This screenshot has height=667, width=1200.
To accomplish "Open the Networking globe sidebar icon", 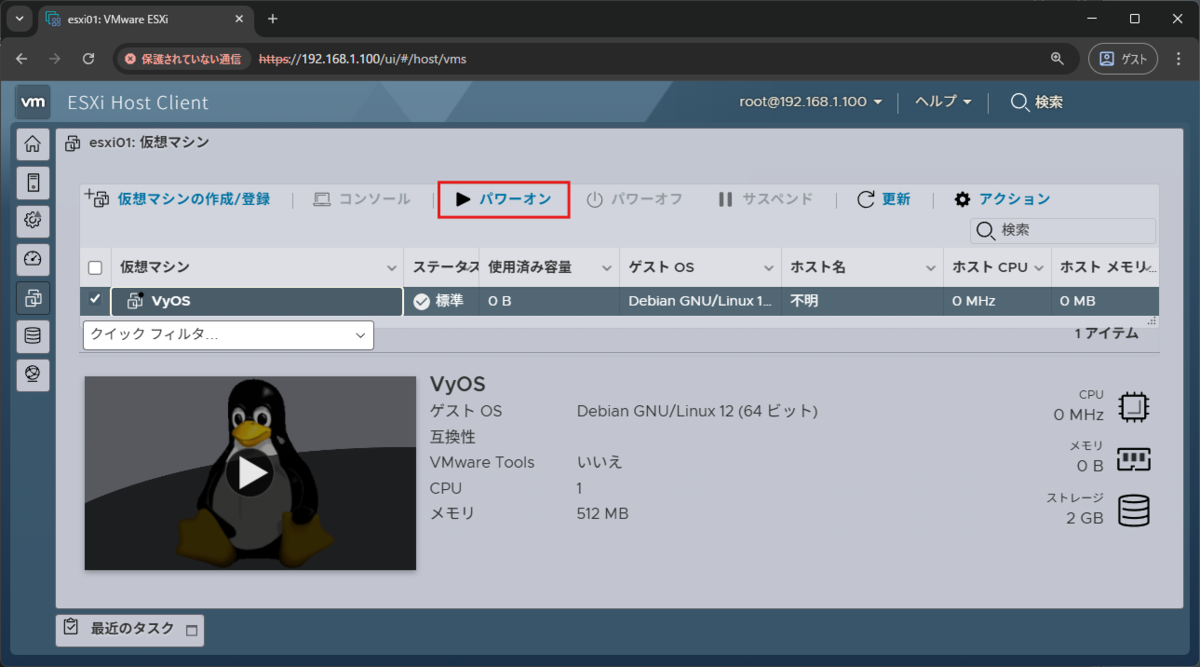I will tap(33, 373).
